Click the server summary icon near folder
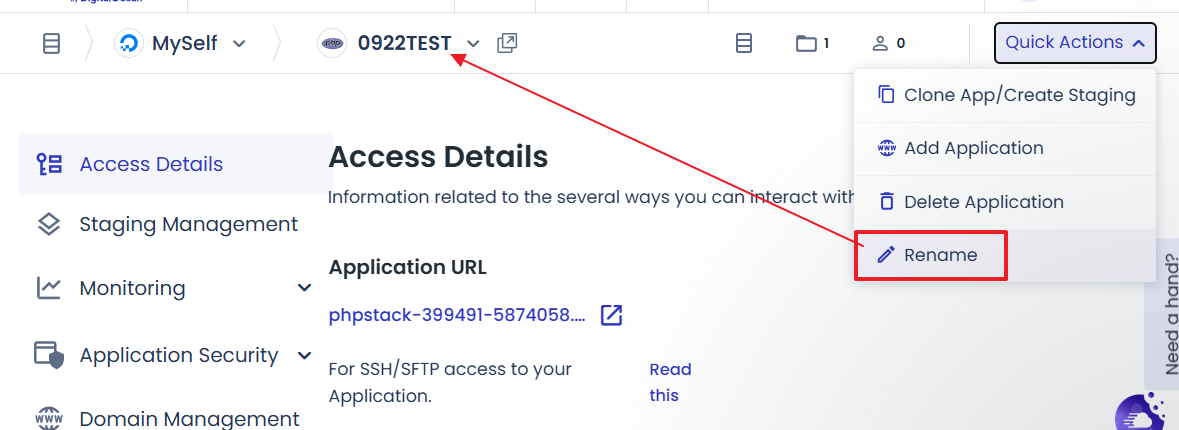 tap(743, 44)
